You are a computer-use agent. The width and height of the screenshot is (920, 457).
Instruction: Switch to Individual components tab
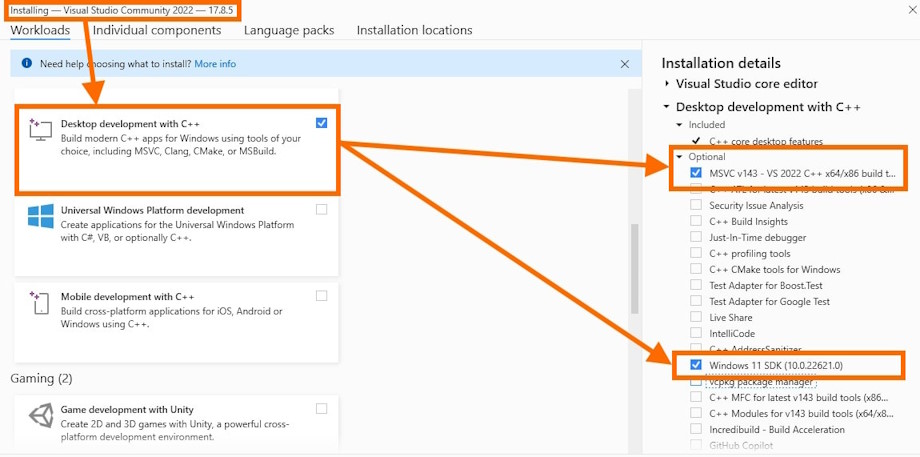157,30
